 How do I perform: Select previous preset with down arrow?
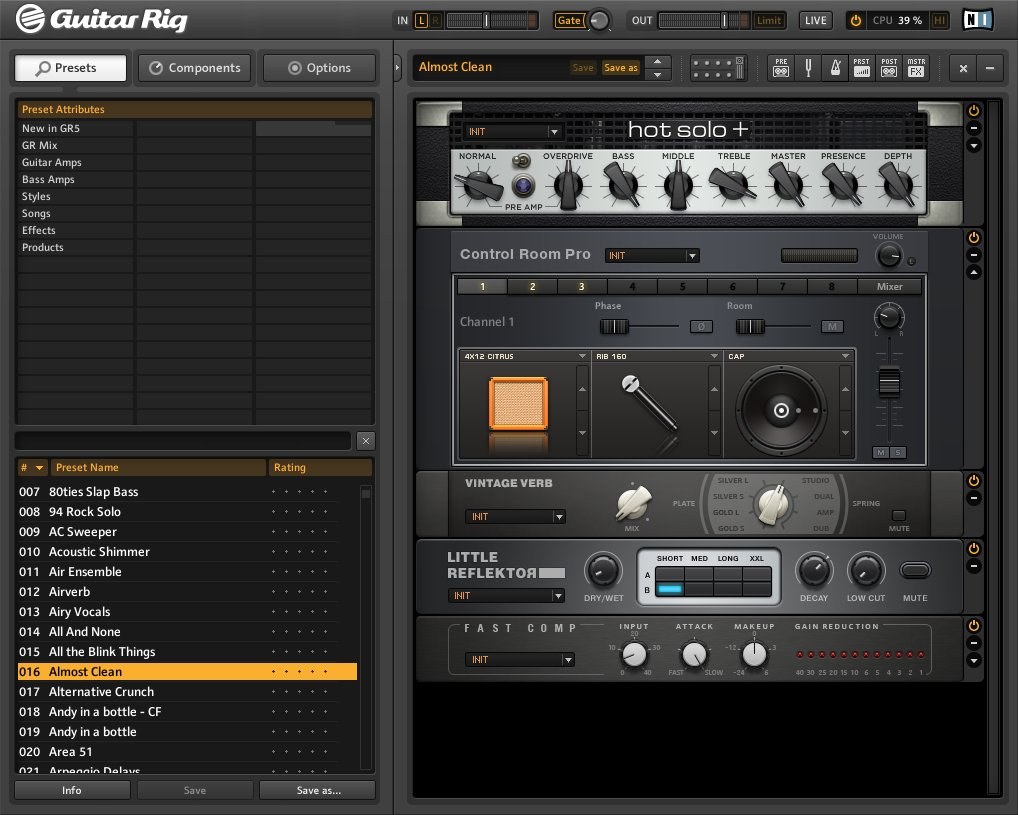pos(658,74)
